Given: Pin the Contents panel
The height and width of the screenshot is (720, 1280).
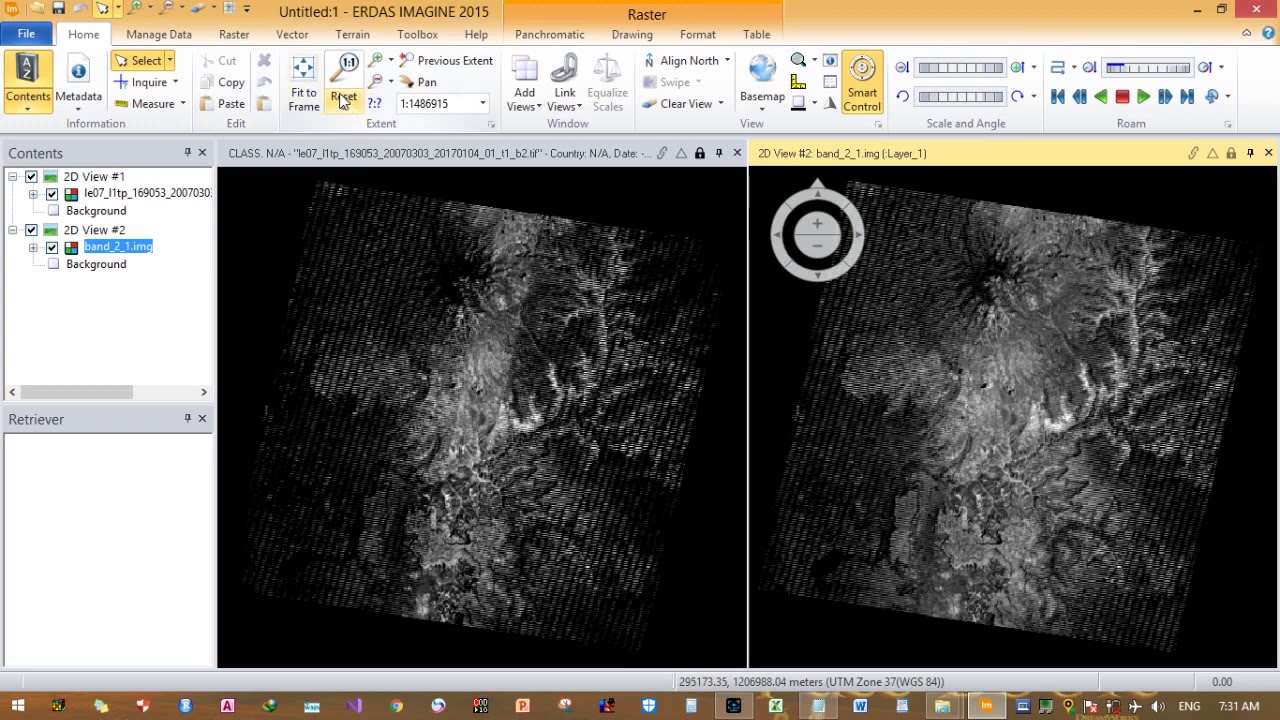Looking at the screenshot, I should click(187, 153).
